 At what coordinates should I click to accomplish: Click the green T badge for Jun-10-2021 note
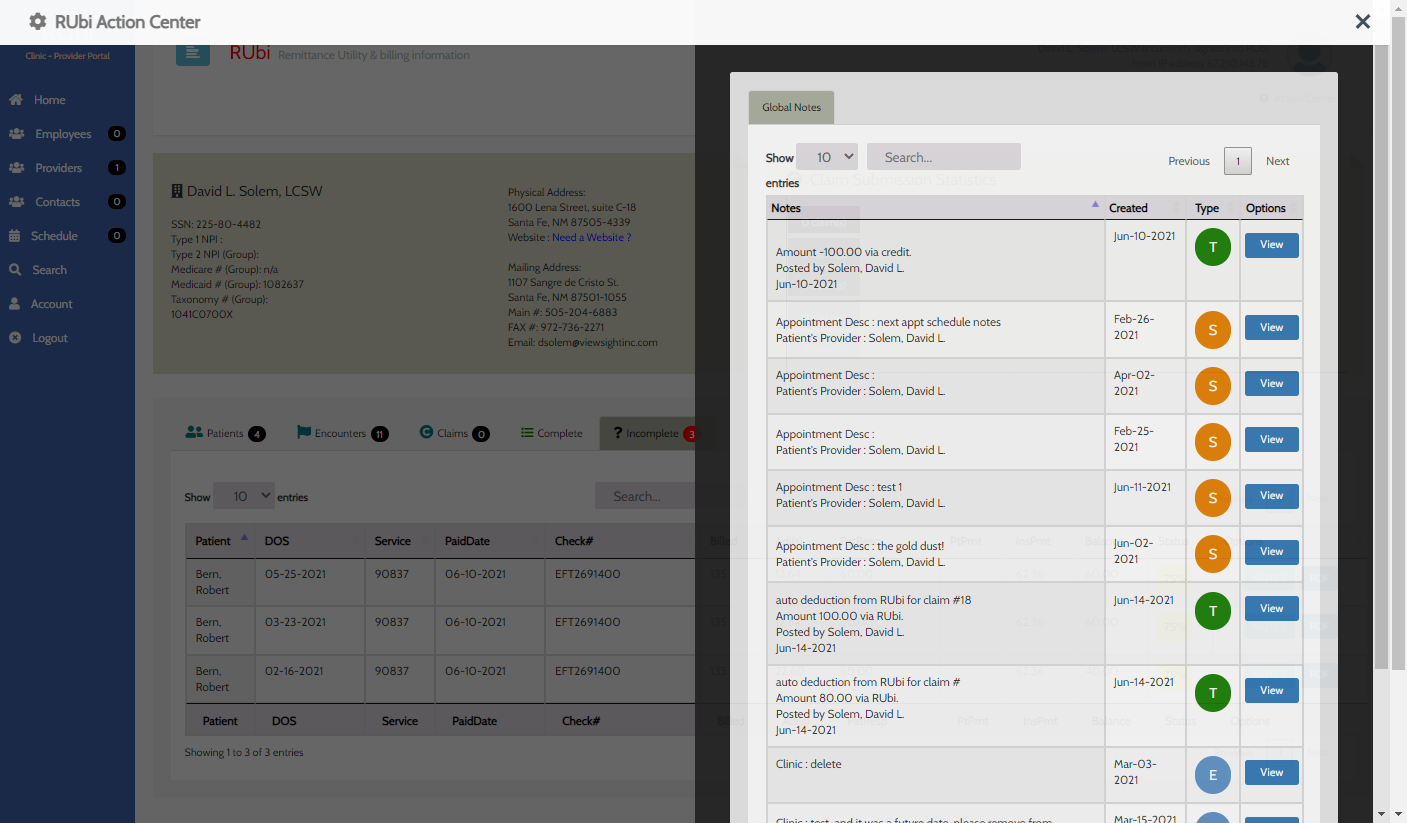tap(1212, 247)
